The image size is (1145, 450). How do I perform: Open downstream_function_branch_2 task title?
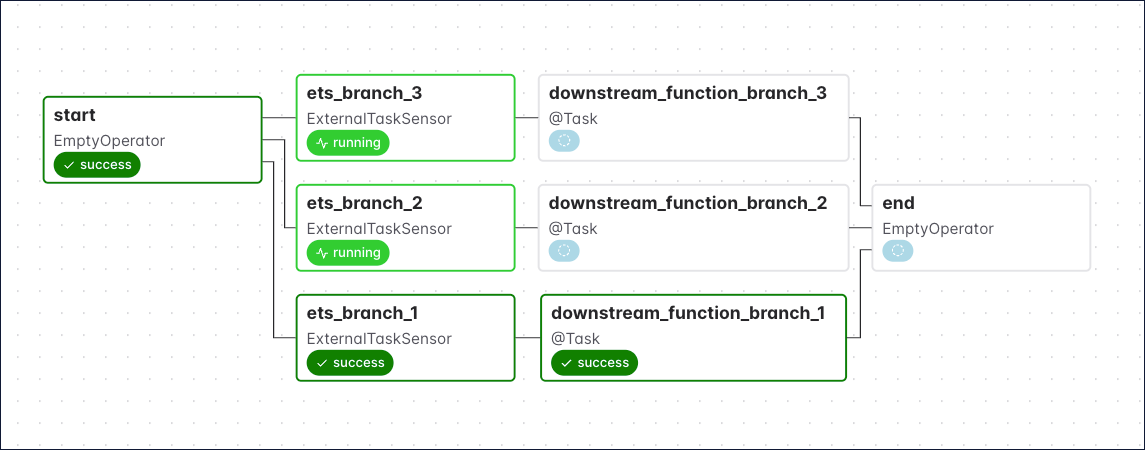point(687,204)
